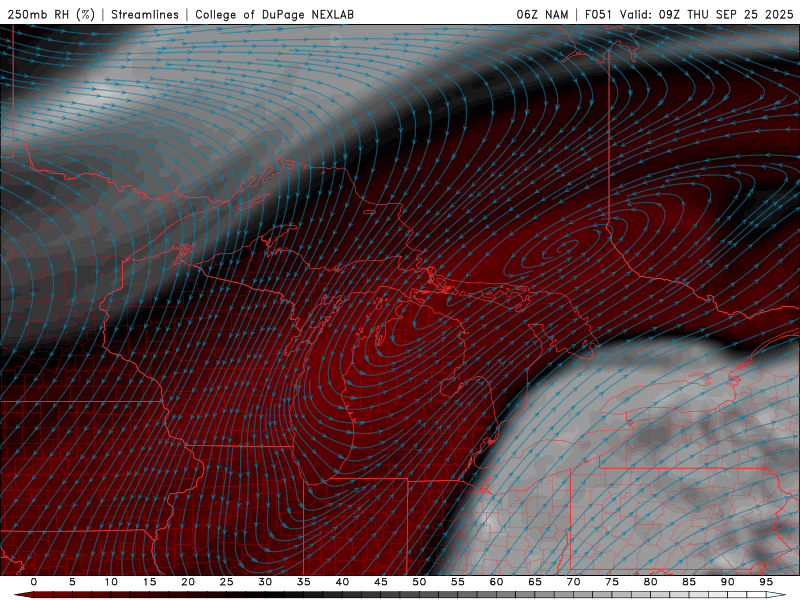Click the '70' color scale label
This screenshot has width=800, height=600.
pyautogui.click(x=573, y=582)
